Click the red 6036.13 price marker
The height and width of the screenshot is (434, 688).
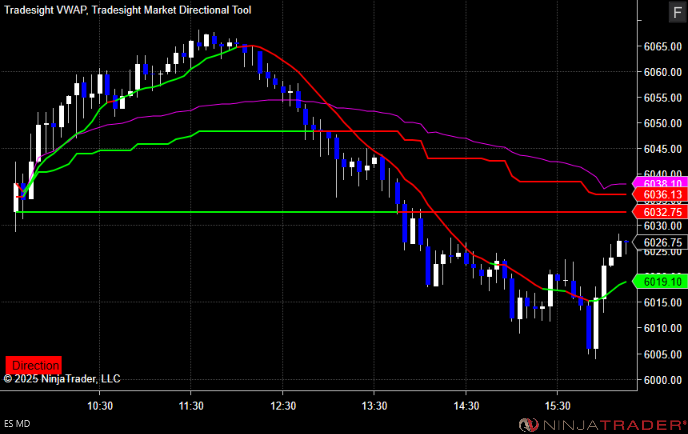(x=659, y=194)
